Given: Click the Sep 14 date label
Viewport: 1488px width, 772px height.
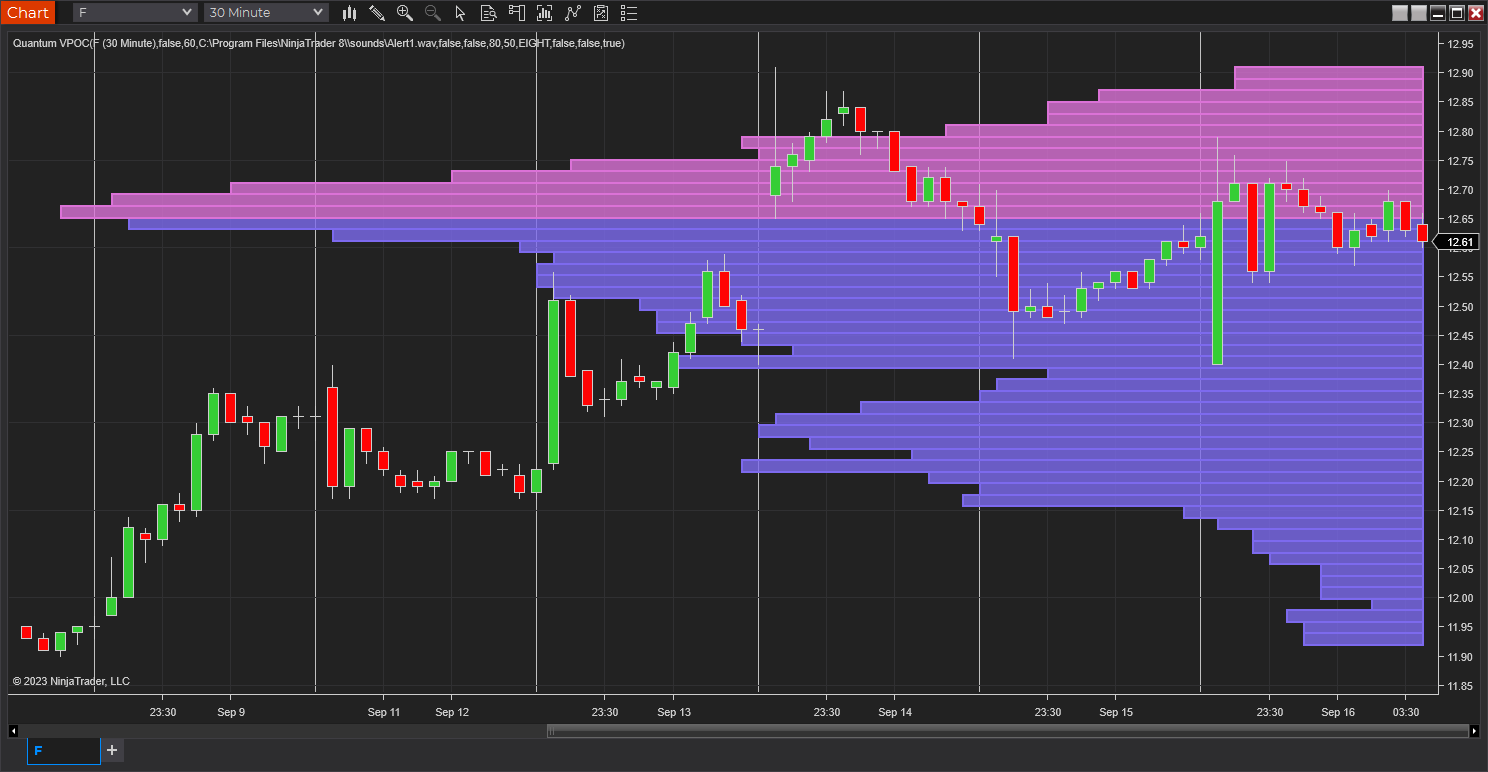Looking at the screenshot, I should pyautogui.click(x=895, y=712).
